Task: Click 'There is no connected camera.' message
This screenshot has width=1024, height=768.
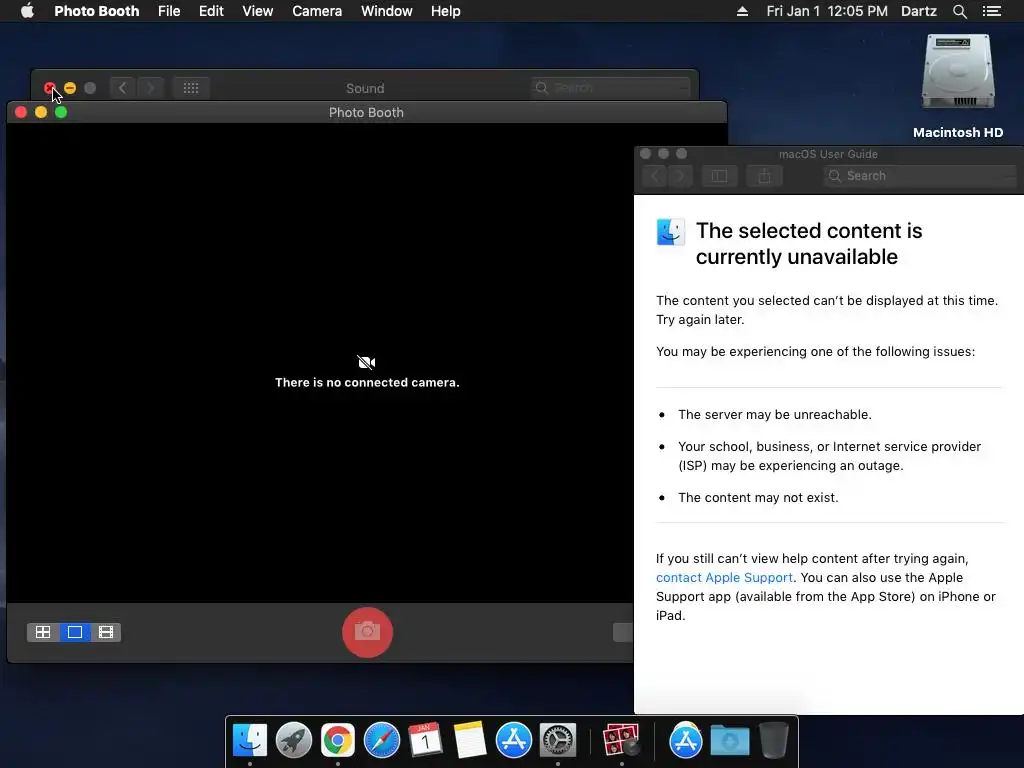Action: tap(367, 383)
